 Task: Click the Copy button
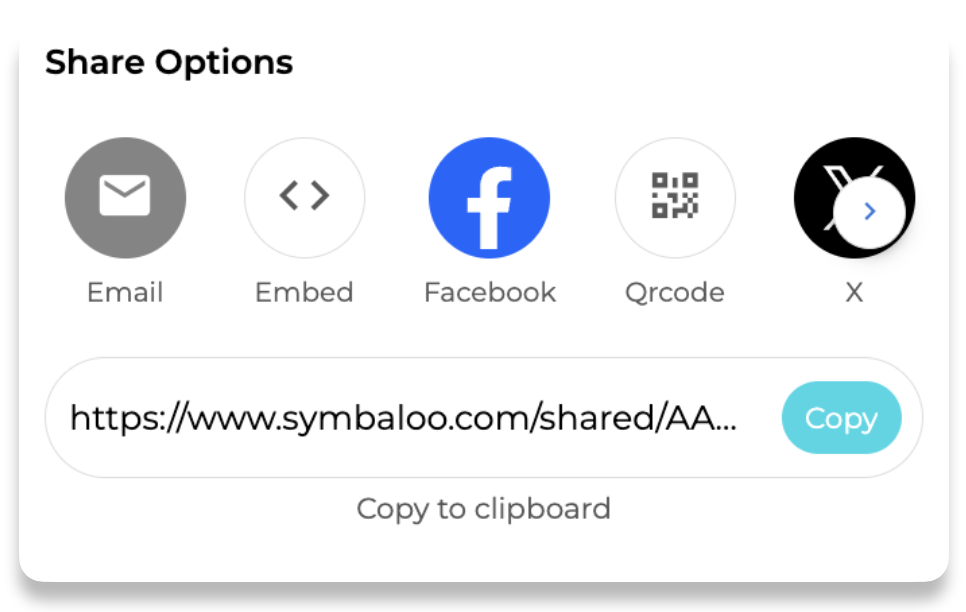(x=842, y=418)
